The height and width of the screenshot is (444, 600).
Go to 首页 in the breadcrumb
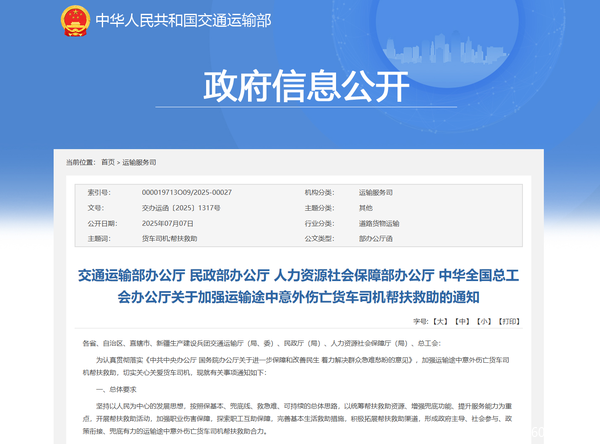[x=108, y=161]
